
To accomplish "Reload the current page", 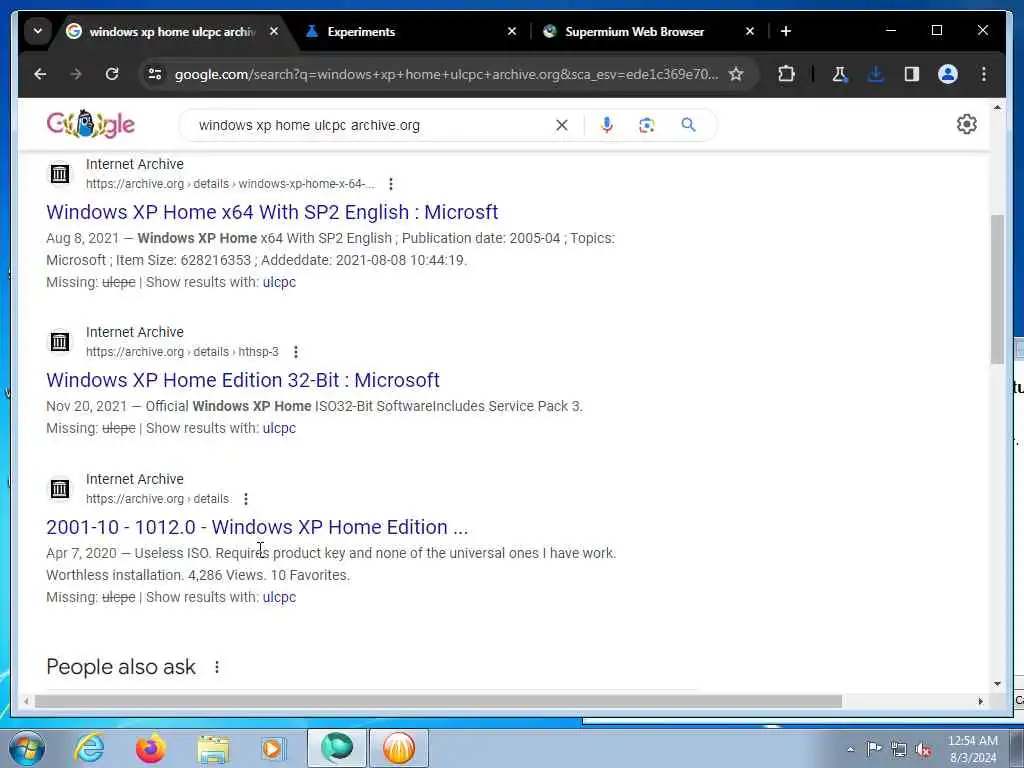I will [112, 74].
